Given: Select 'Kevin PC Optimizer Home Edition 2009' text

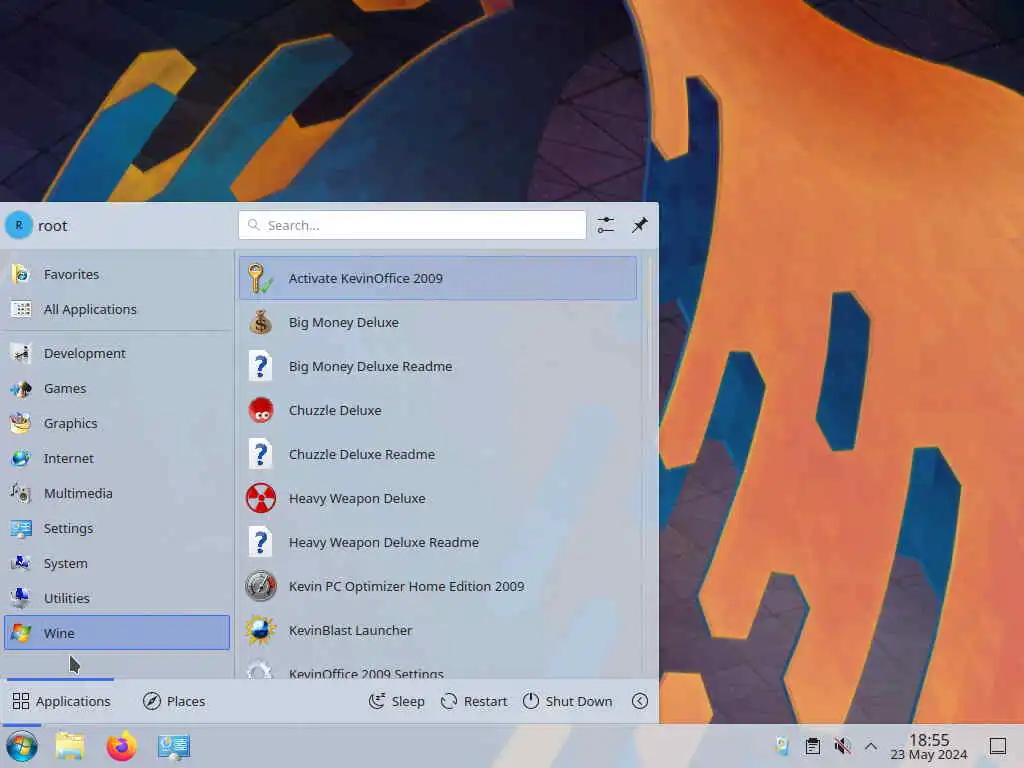Looking at the screenshot, I should pos(406,586).
